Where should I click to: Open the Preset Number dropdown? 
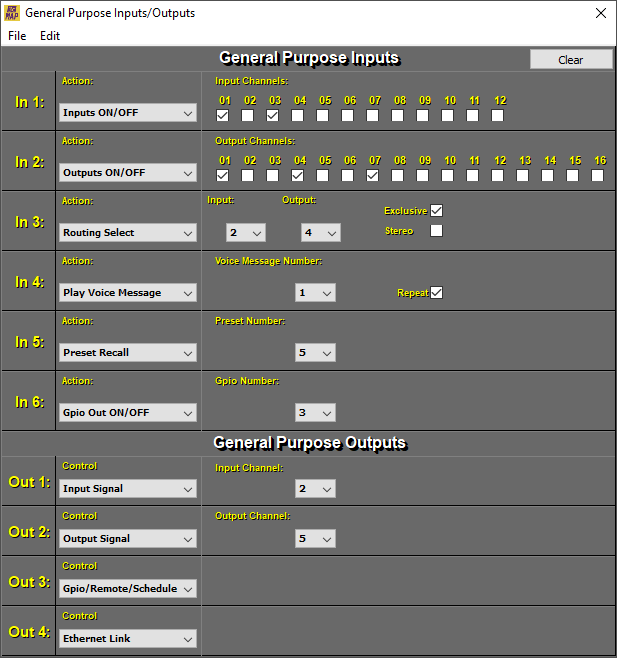point(315,353)
